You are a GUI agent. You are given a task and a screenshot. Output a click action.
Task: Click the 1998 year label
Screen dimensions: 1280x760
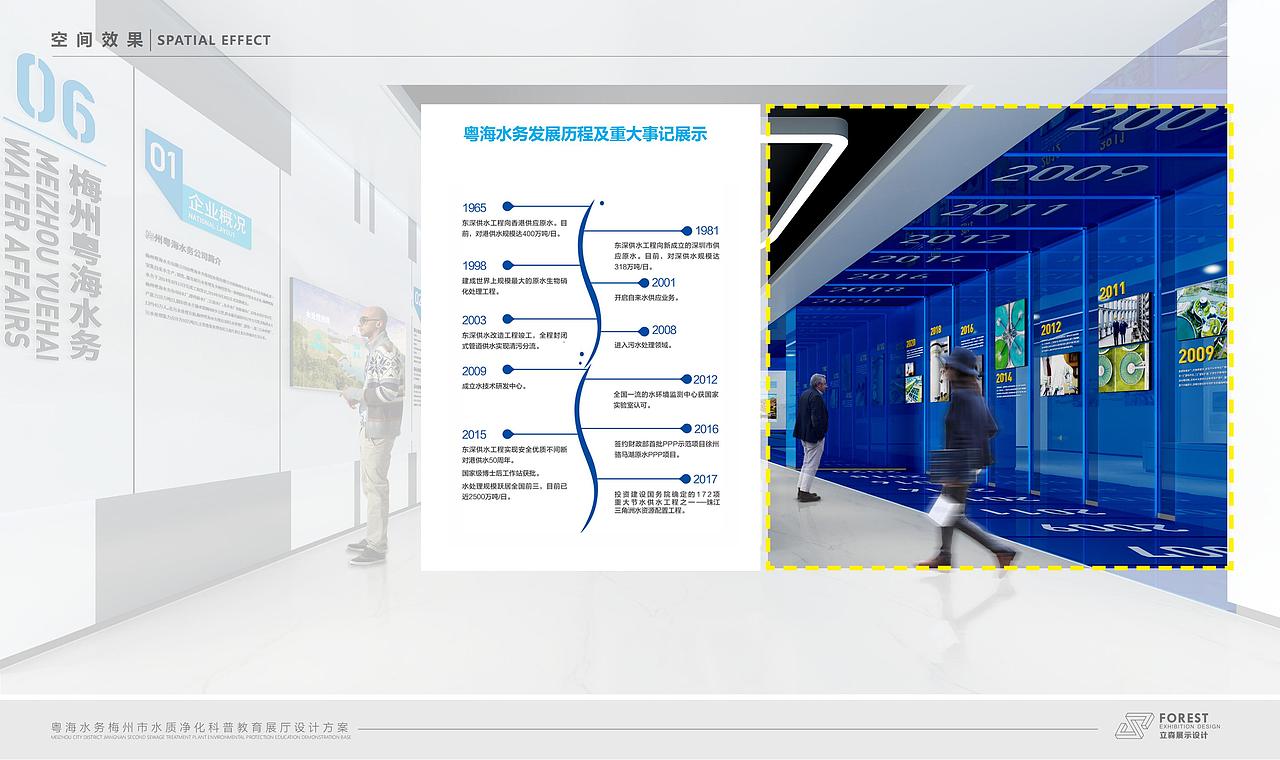tap(475, 266)
